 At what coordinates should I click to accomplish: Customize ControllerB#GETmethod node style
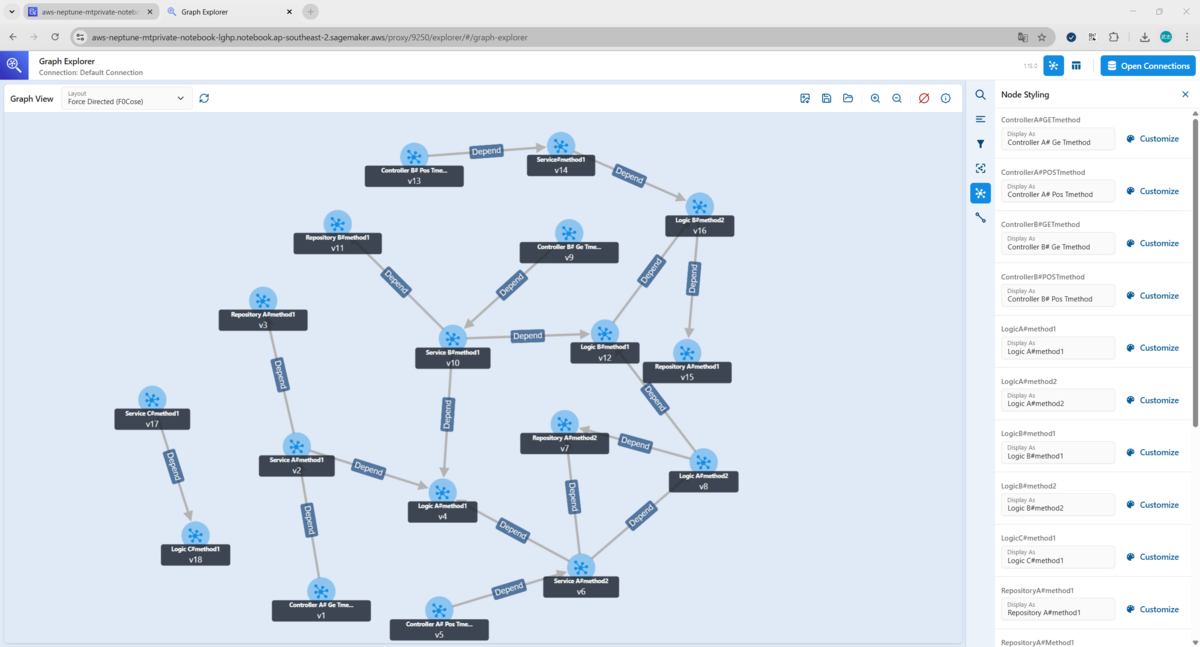click(x=1152, y=243)
